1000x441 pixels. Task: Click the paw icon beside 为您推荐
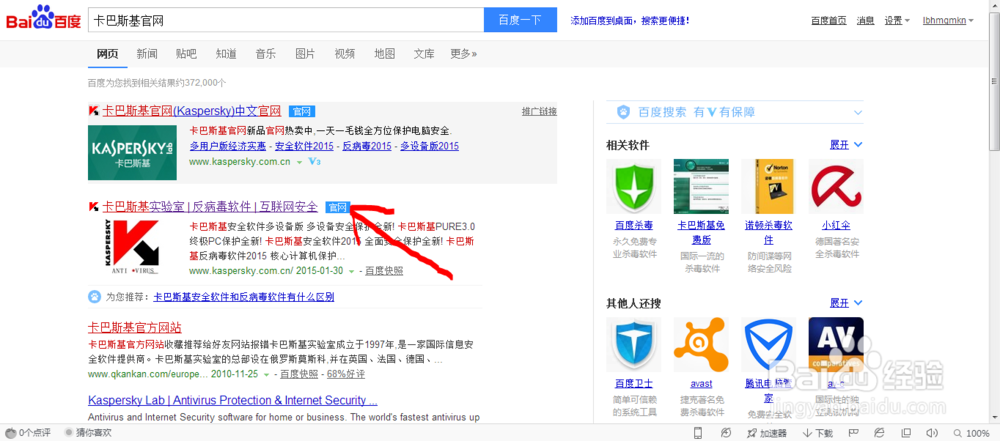pos(94,297)
